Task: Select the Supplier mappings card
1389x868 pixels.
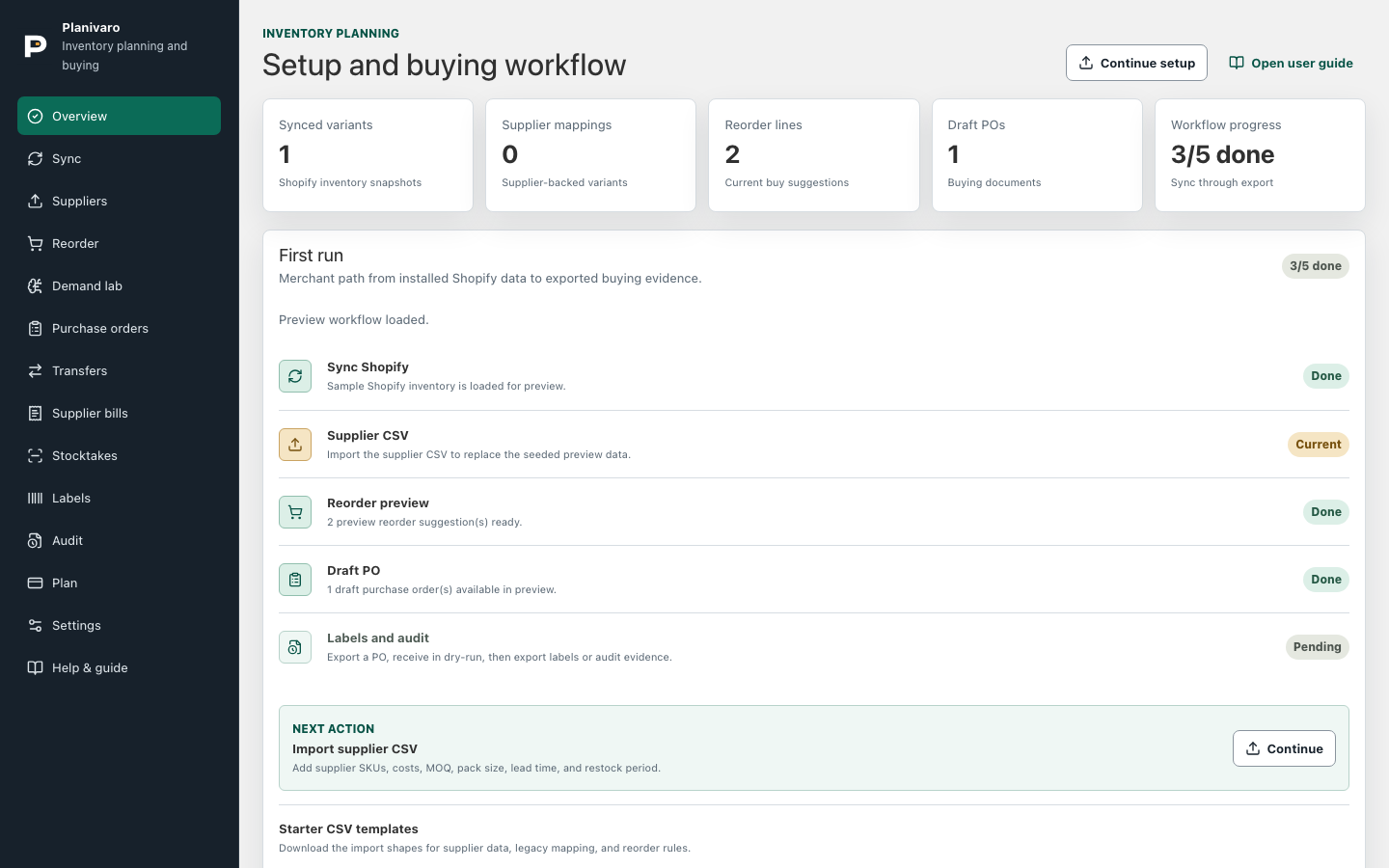Action: coord(590,155)
